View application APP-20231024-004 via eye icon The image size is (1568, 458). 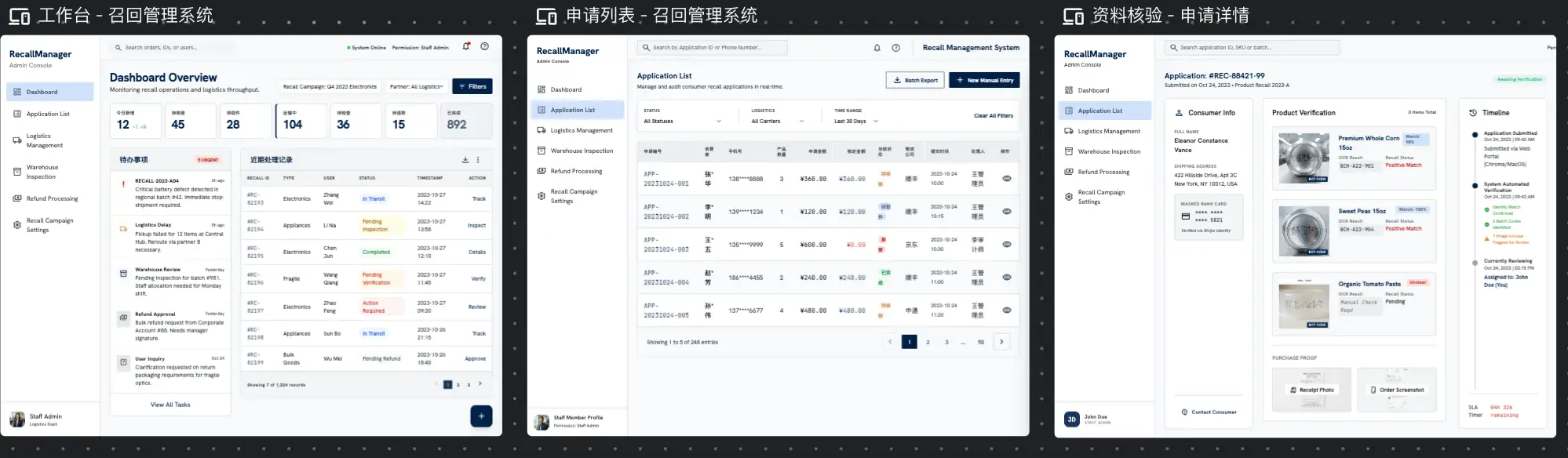click(1007, 278)
